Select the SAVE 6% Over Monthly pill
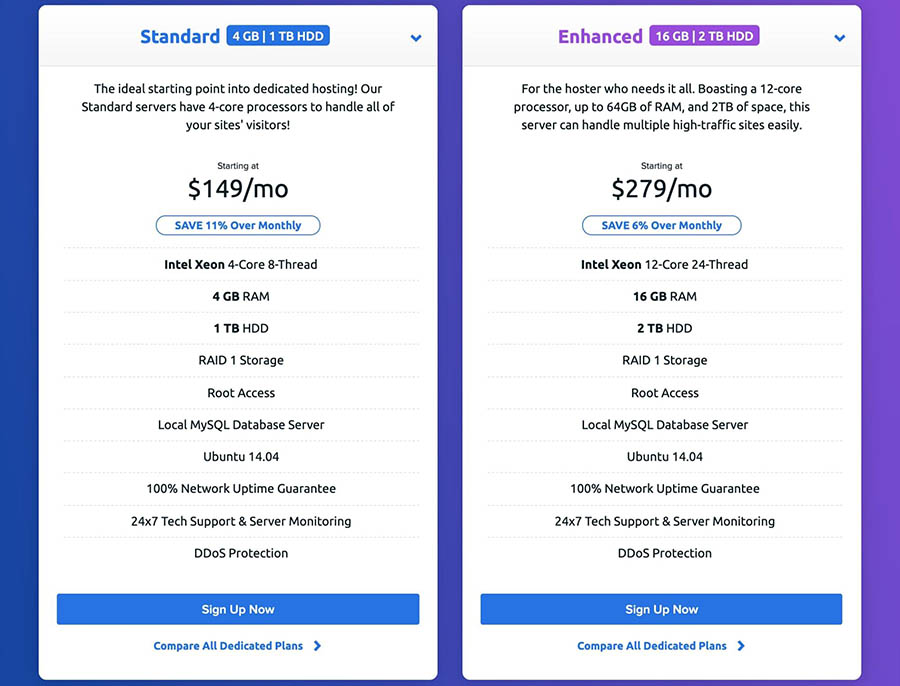 [x=661, y=225]
